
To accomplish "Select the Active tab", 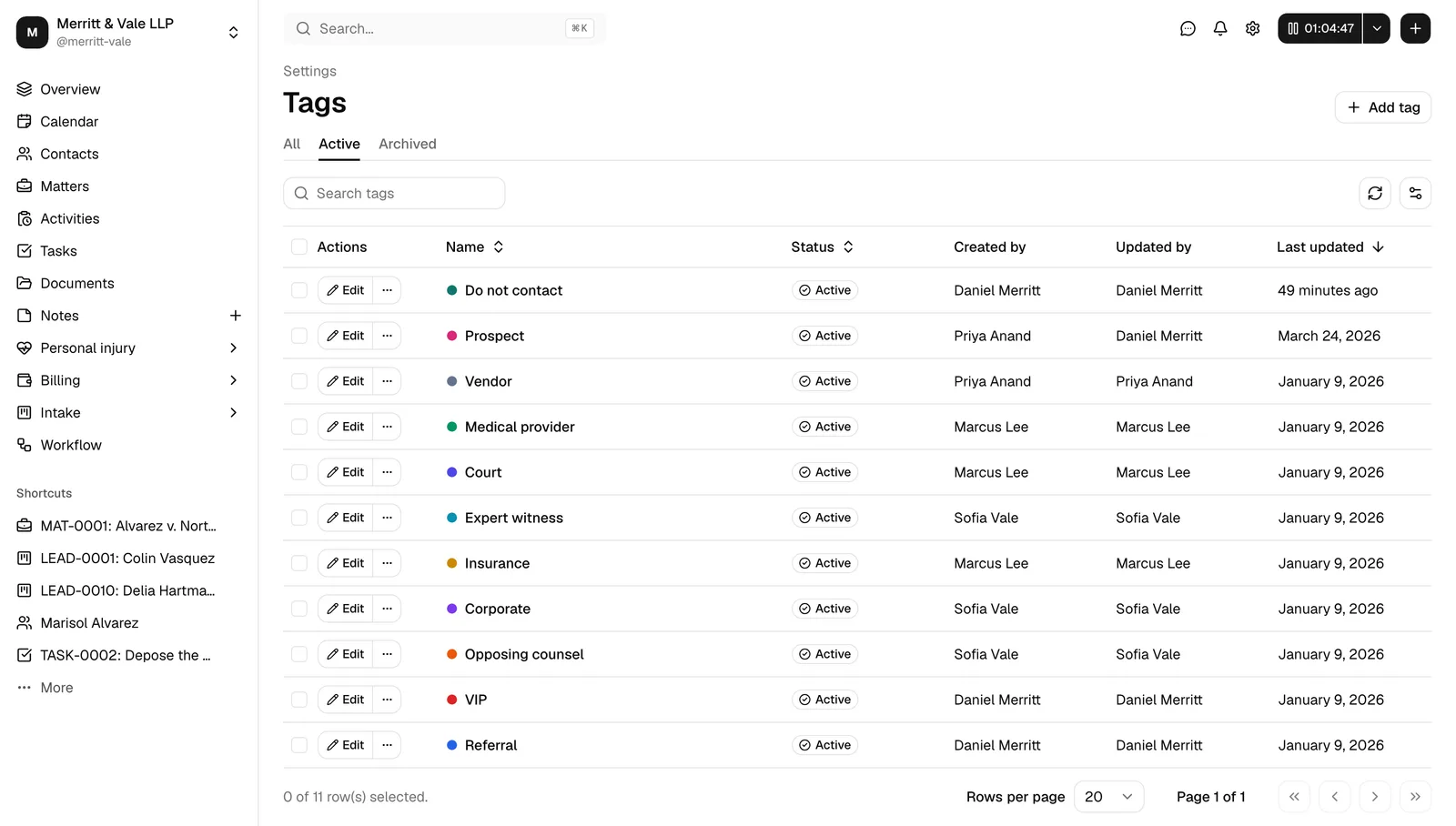I will coord(339,144).
